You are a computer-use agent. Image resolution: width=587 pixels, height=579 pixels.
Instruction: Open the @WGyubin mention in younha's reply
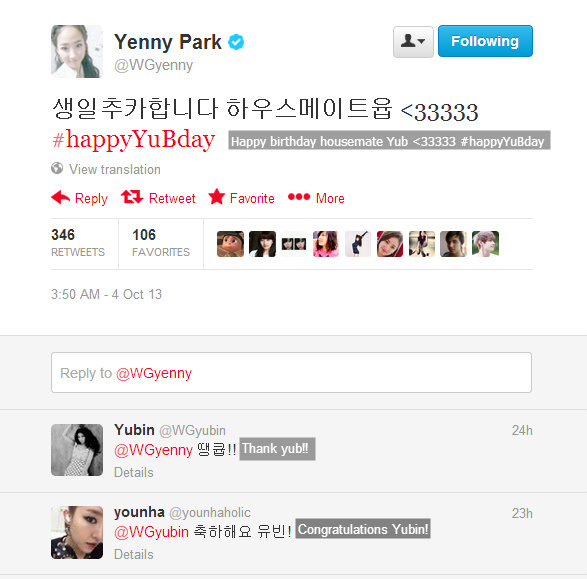pos(151,532)
